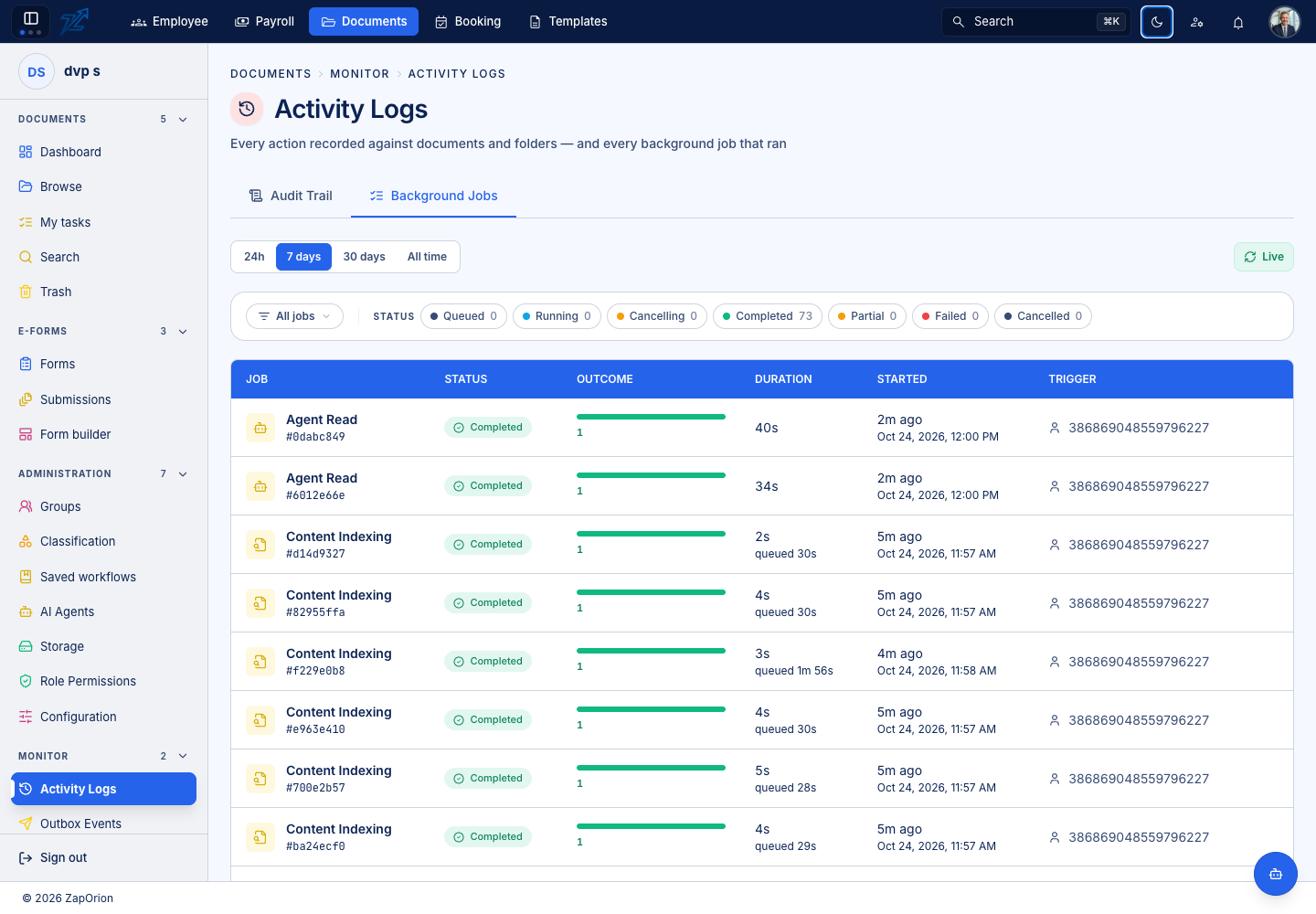This screenshot has height=914, width=1316.
Task: Toggle the sidebar panel icon
Action: [x=30, y=21]
